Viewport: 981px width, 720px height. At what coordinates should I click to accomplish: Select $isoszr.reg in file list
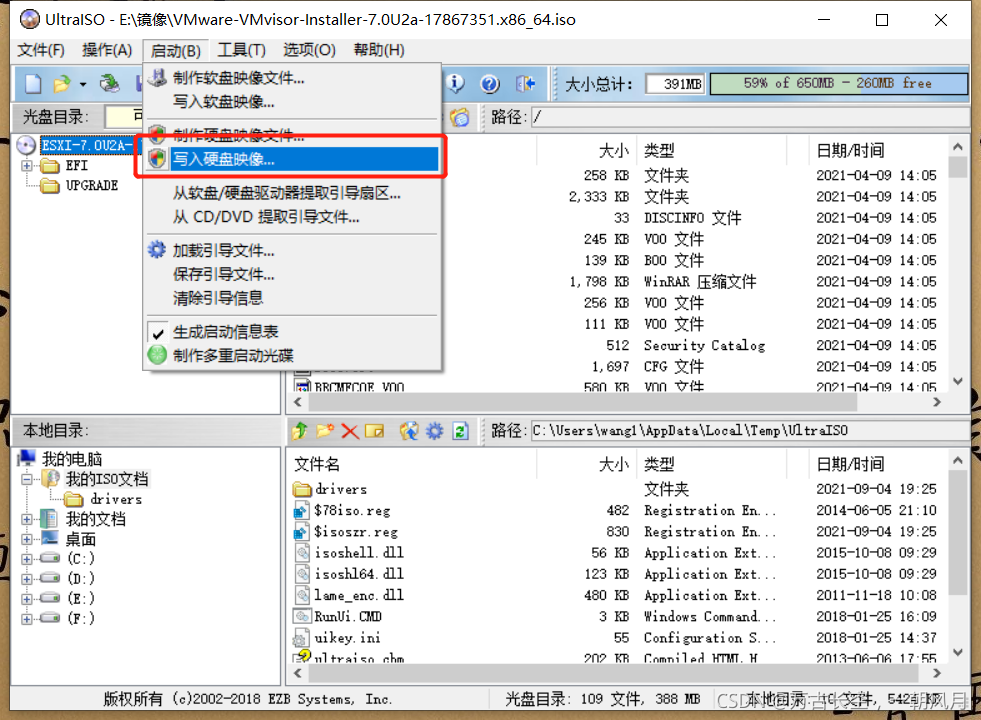(x=356, y=532)
